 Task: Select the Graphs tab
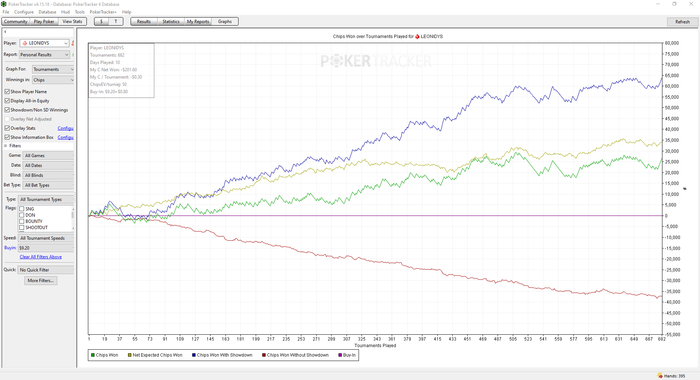(x=225, y=21)
